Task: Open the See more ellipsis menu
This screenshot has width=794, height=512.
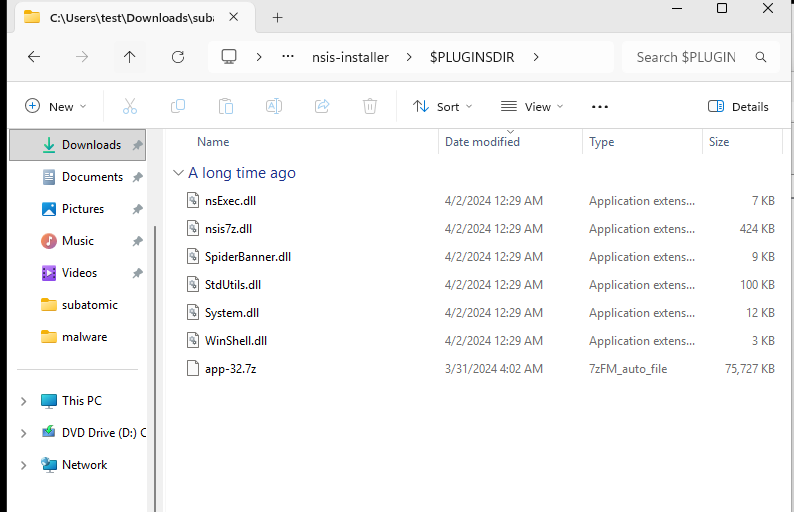Action: (x=600, y=107)
